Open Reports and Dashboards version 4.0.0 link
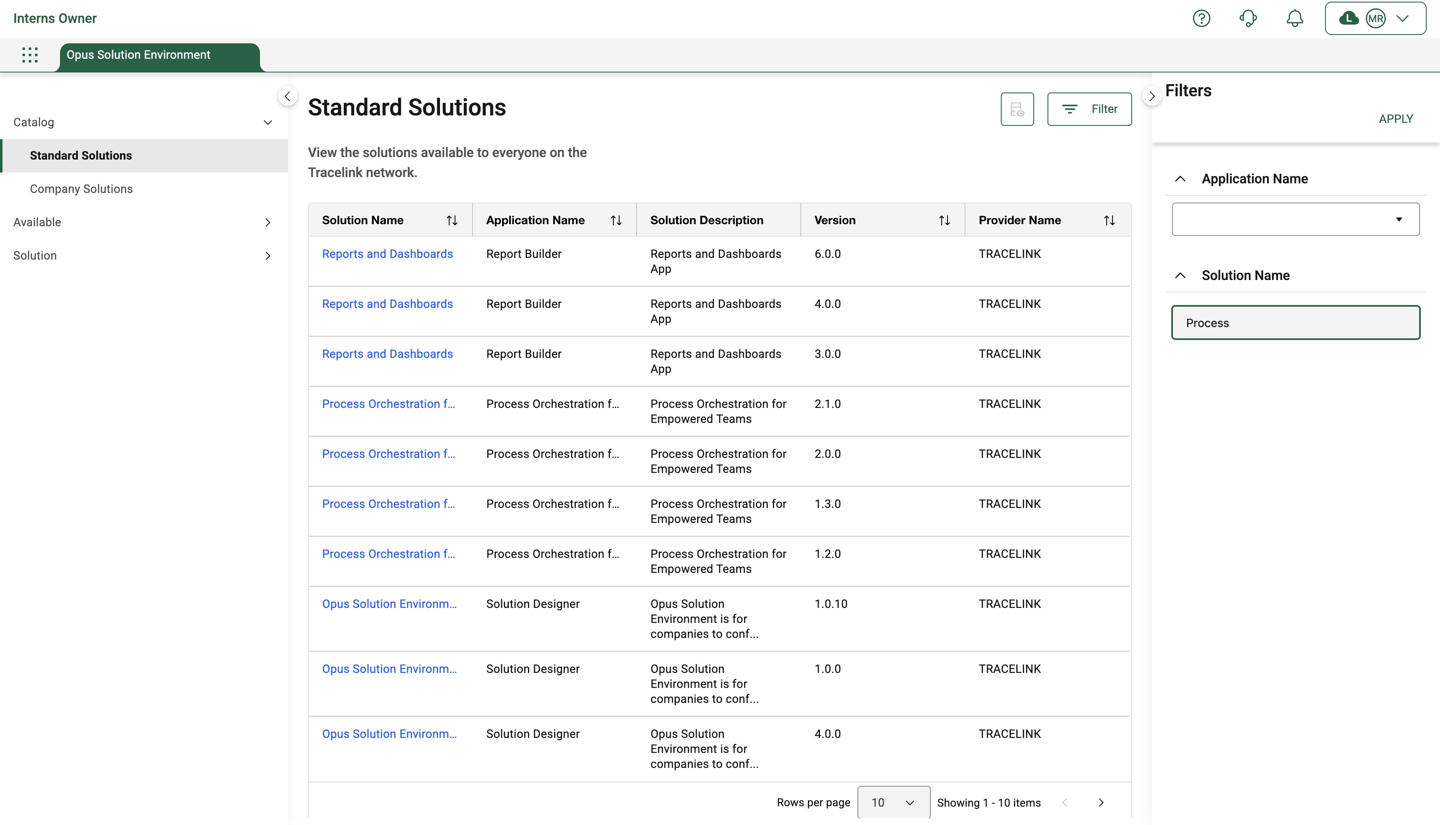This screenshot has height=825, width=1440. point(387,304)
